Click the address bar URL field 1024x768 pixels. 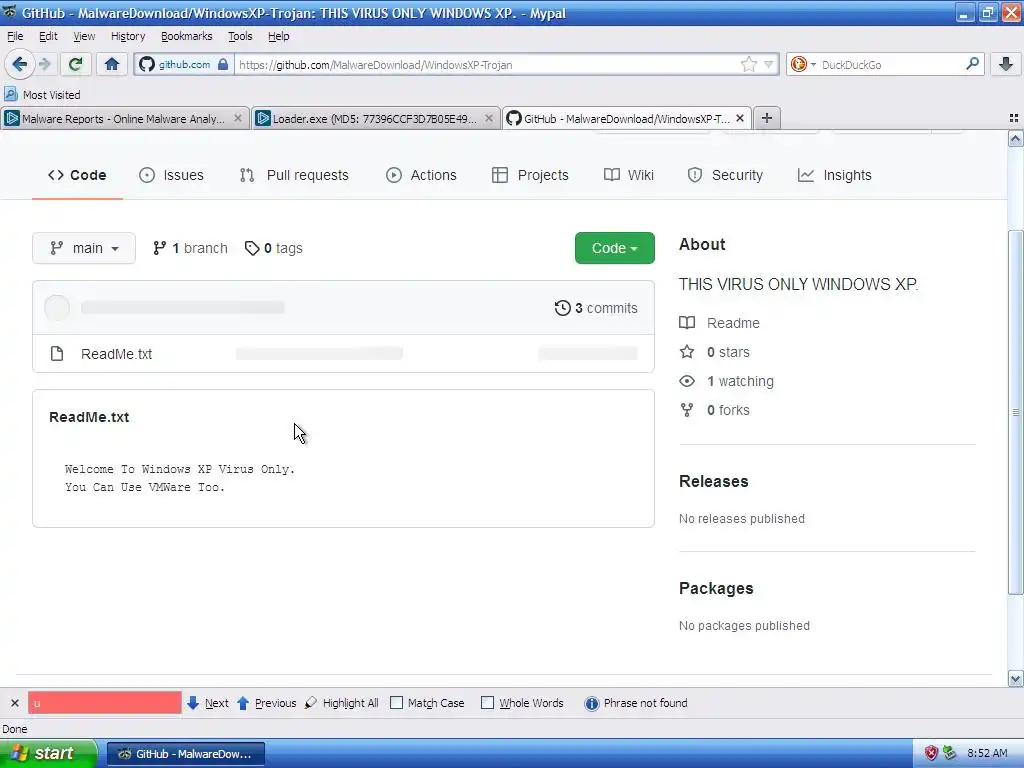click(x=487, y=64)
